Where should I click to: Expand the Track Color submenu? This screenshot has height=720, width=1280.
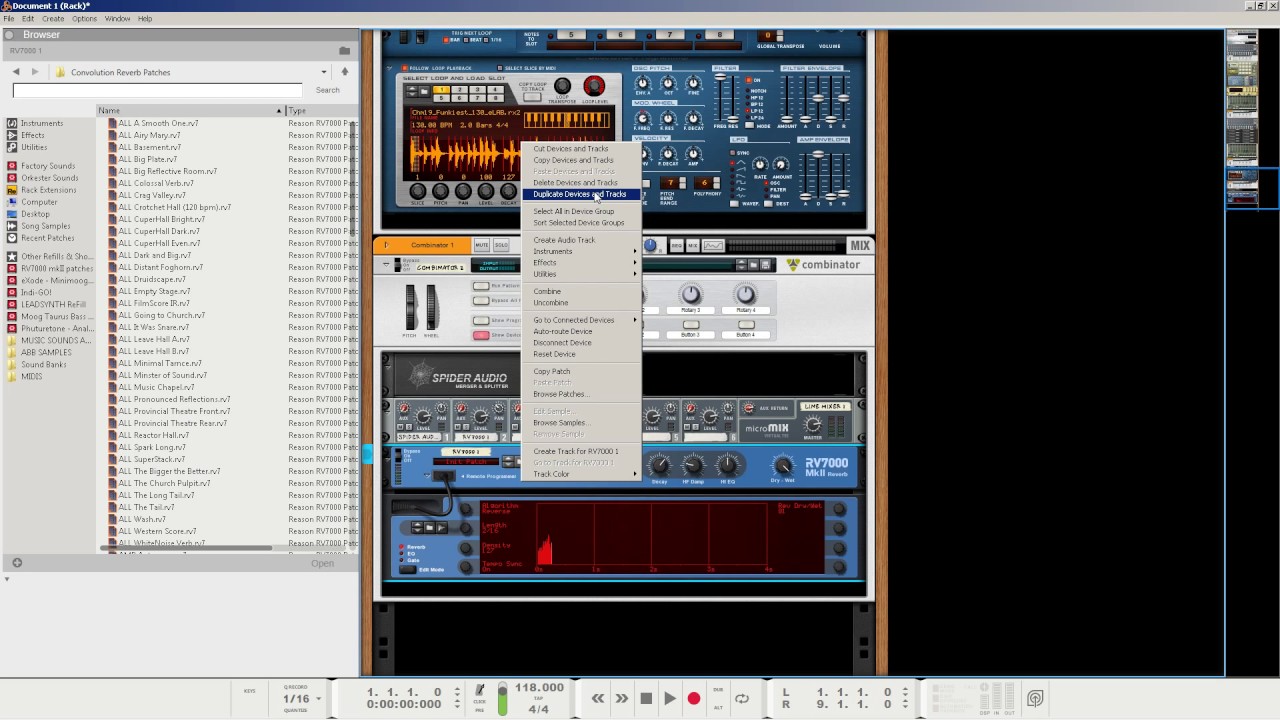tap(582, 474)
